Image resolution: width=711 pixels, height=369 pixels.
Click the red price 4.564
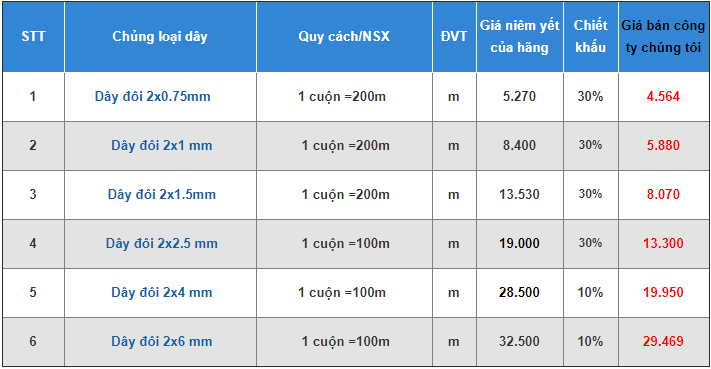(663, 97)
